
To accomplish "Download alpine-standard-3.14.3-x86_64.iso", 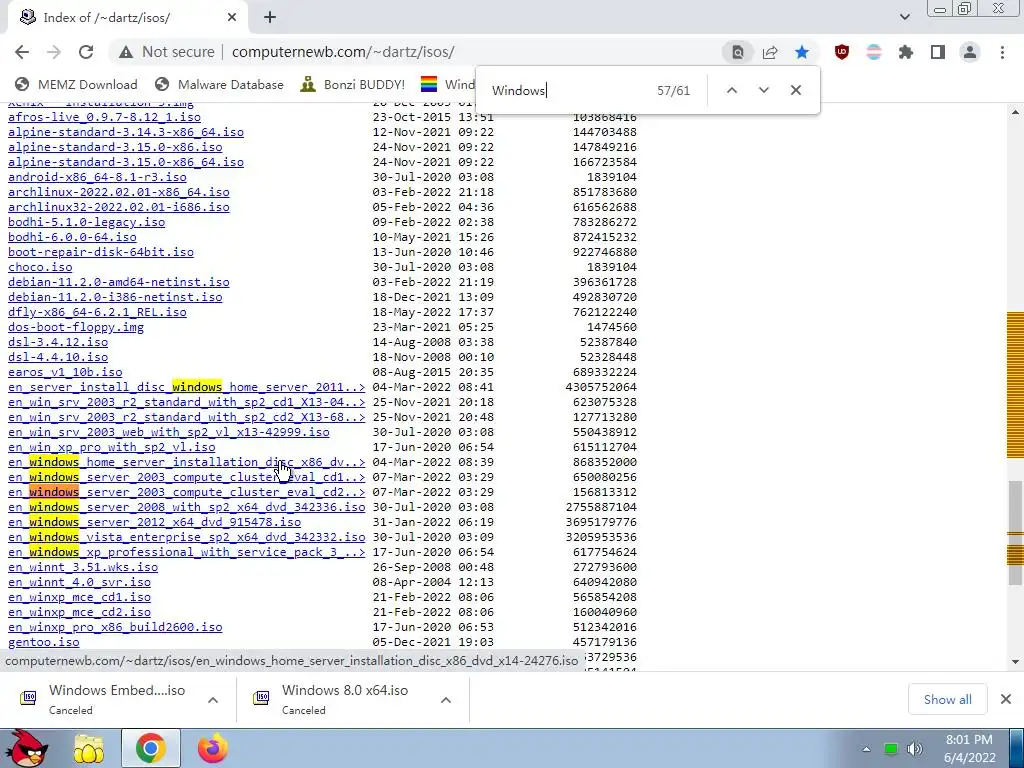I will (126, 133).
